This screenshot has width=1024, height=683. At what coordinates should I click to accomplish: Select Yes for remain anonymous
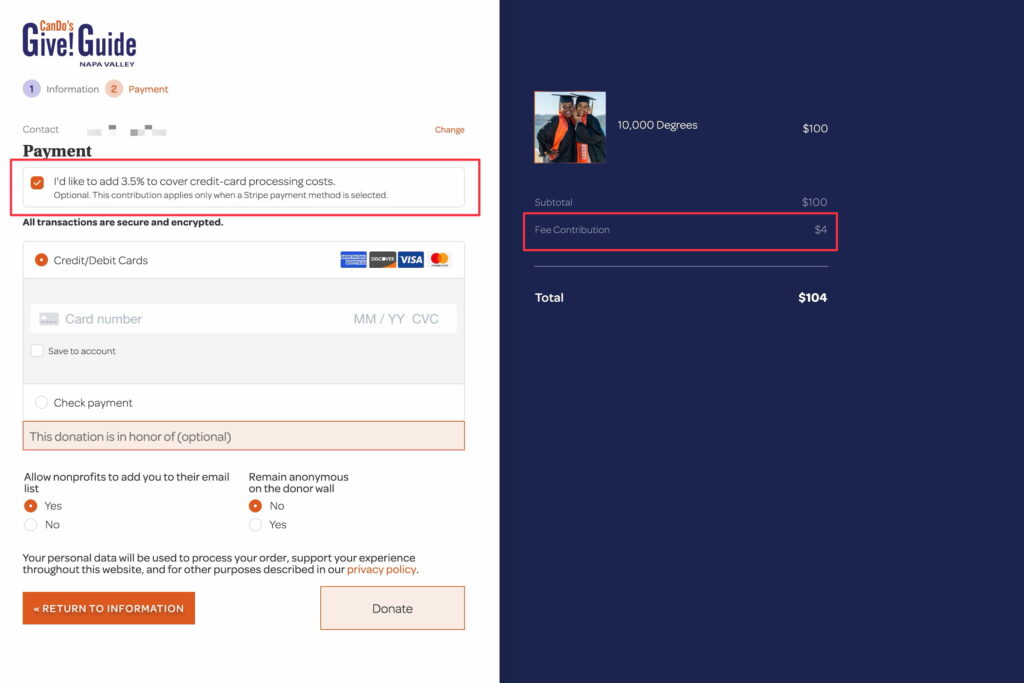pos(255,525)
